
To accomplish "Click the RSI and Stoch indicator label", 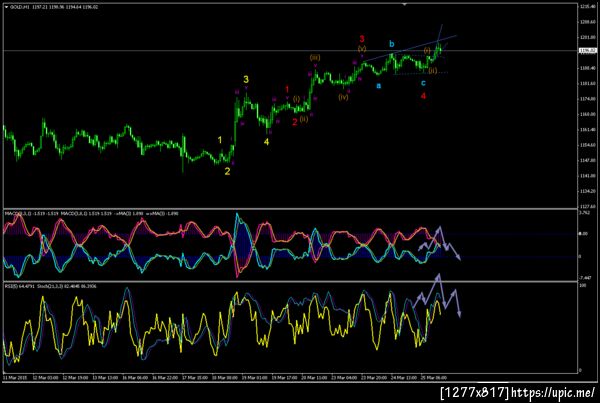I will click(51, 286).
